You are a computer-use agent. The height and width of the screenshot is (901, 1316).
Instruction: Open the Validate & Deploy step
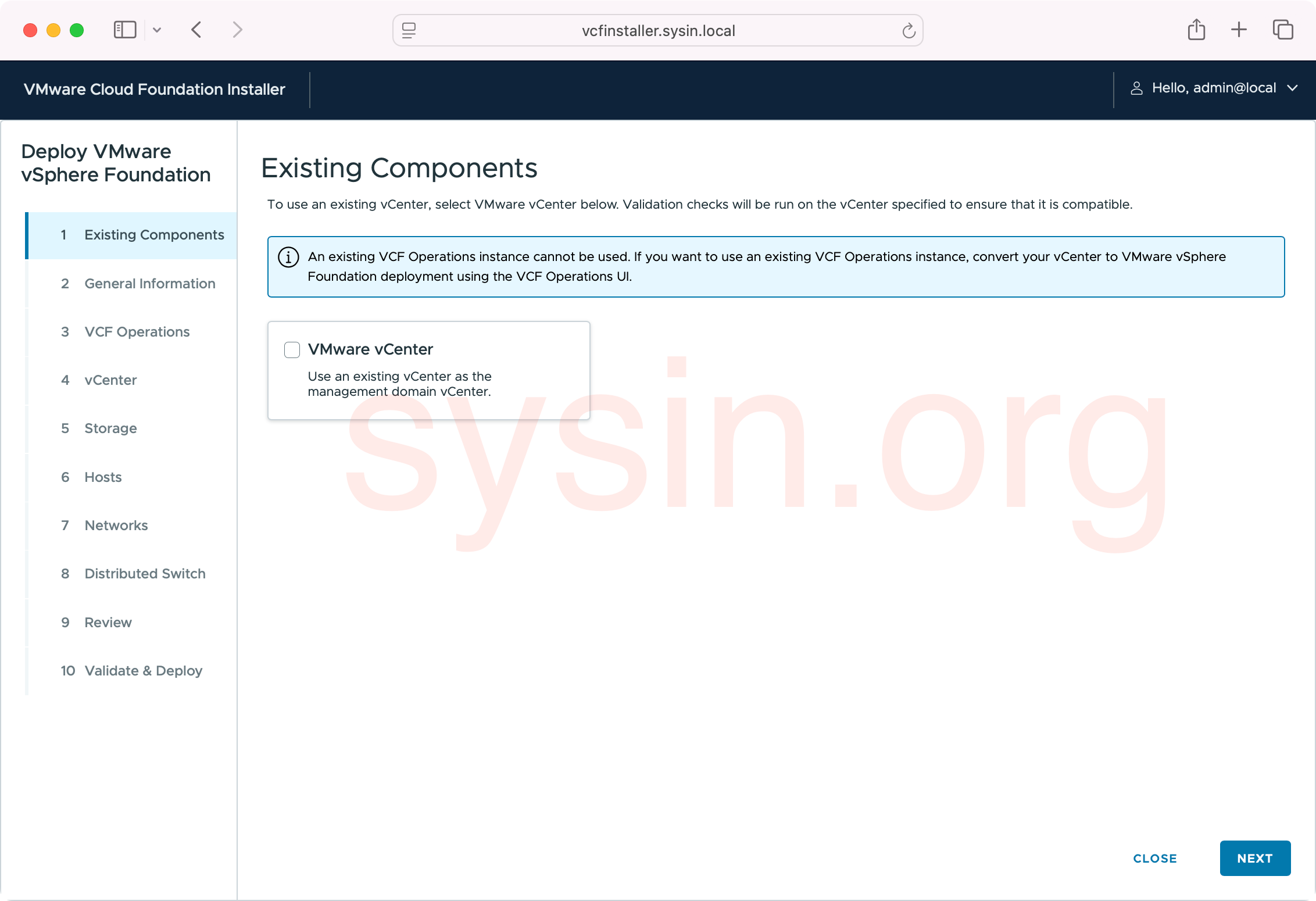pos(143,671)
